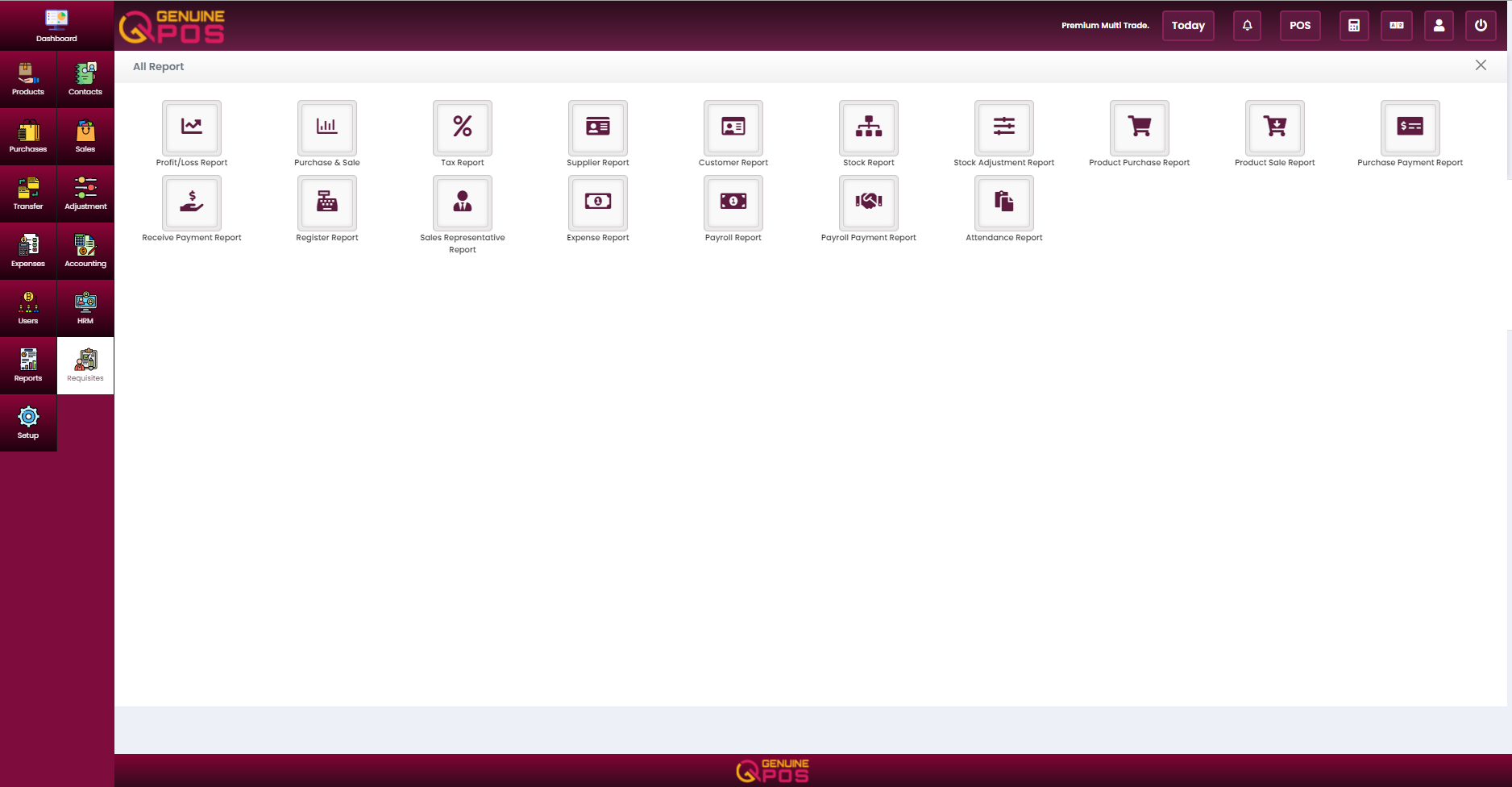The height and width of the screenshot is (787, 1512).
Task: Open the user profile icon
Action: (1439, 26)
